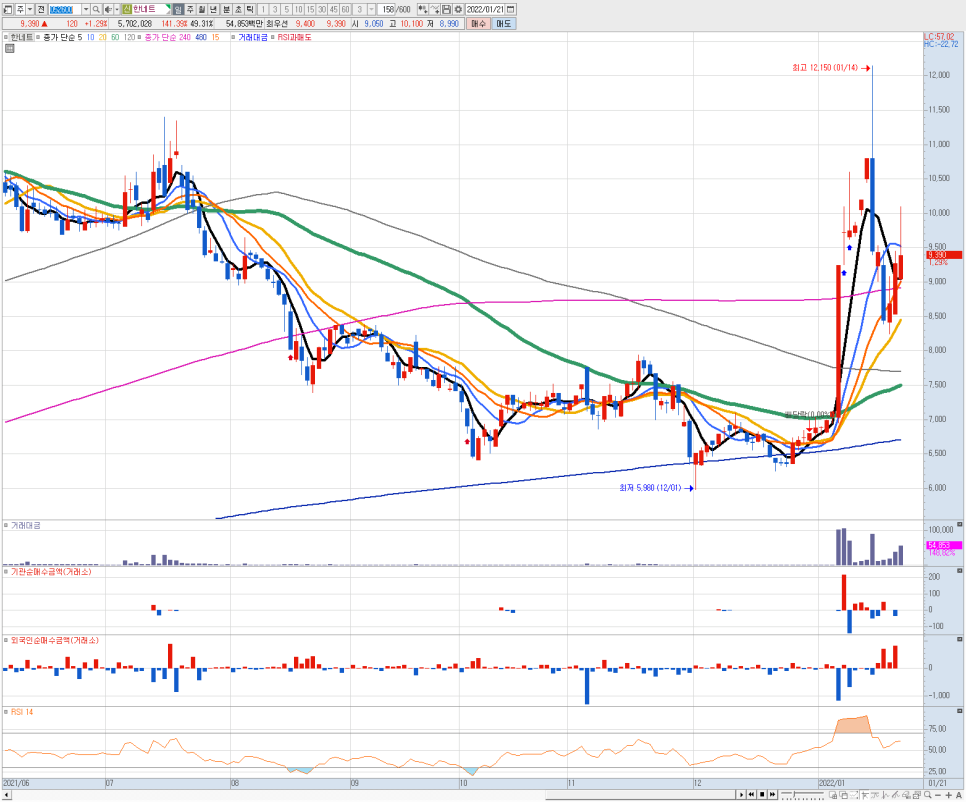Click the magenta 54,853 volume value tag
966x802 pixels.
[944, 545]
